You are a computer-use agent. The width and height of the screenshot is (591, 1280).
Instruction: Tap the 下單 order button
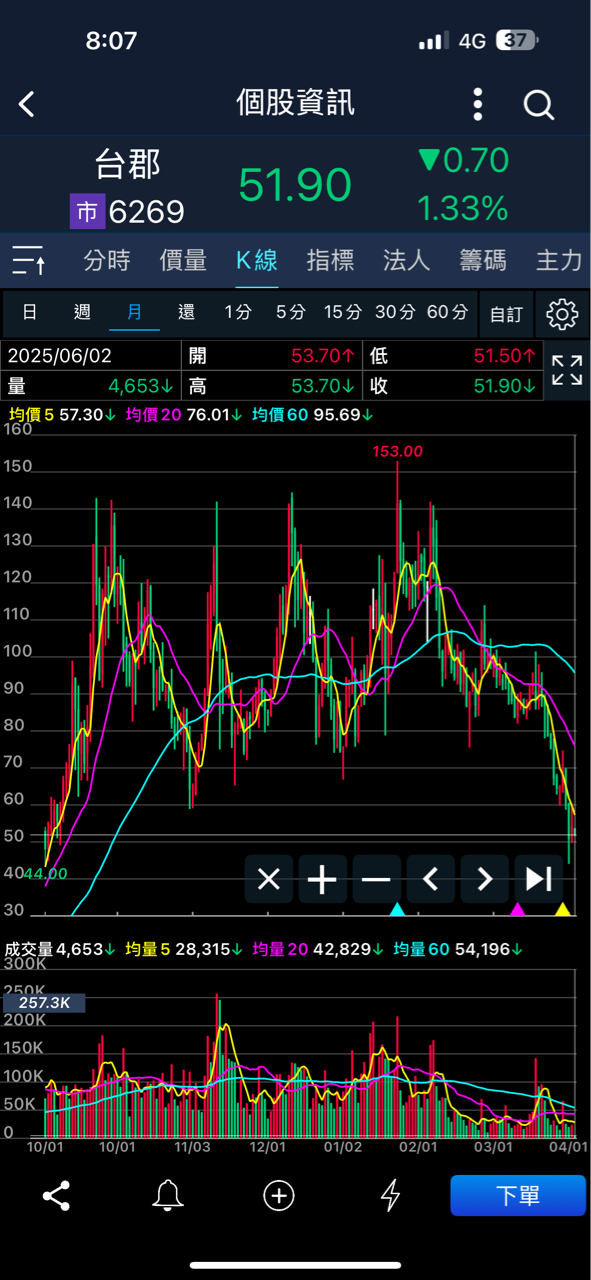[518, 1196]
